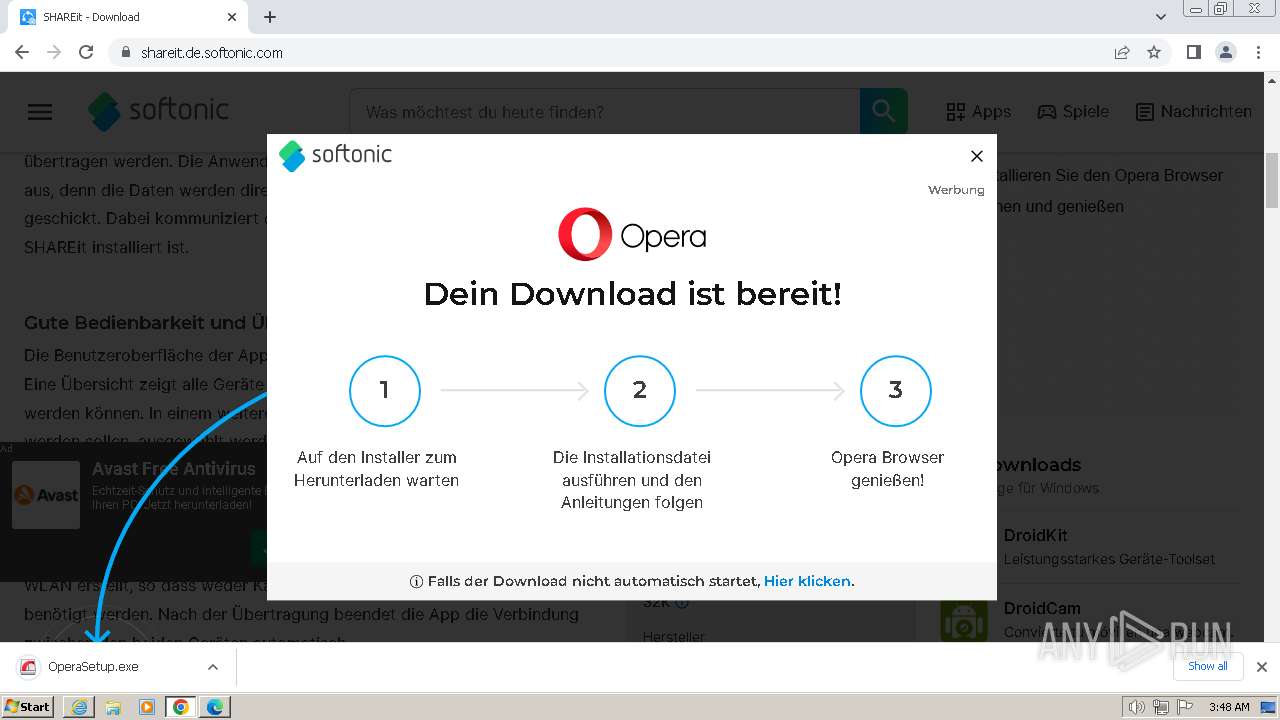The height and width of the screenshot is (720, 1280).
Task: Open OperaSetup.exe in the download bar
Action: pos(93,667)
